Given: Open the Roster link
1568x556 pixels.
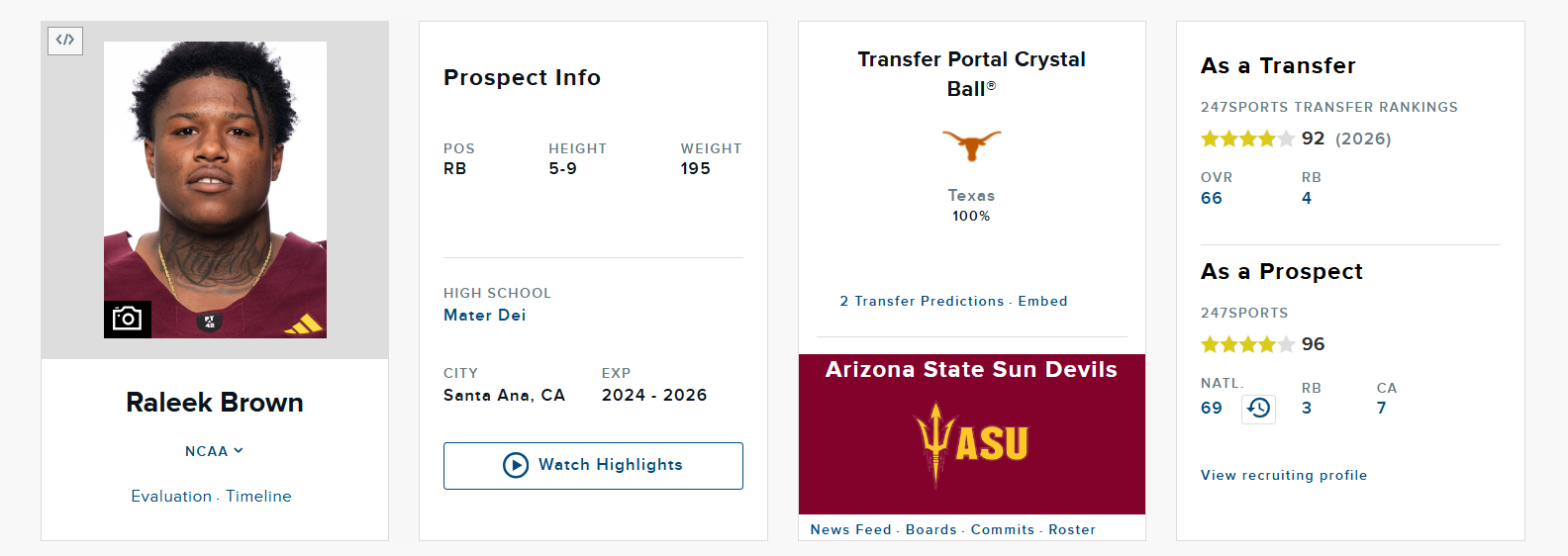Looking at the screenshot, I should (x=1072, y=530).
